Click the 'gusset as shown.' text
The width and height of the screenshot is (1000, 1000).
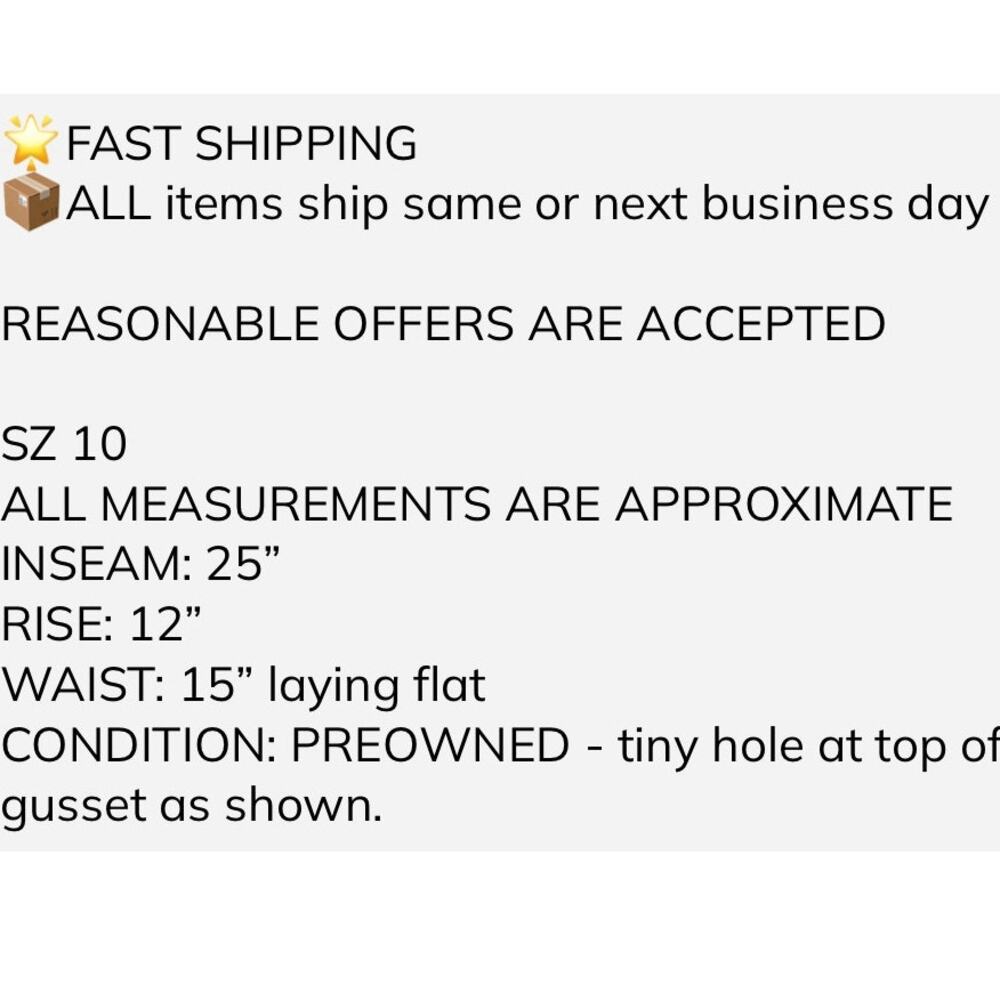click(x=191, y=806)
